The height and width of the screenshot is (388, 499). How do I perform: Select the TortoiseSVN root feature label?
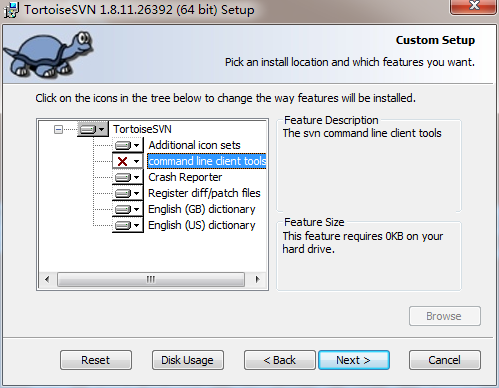[142, 129]
